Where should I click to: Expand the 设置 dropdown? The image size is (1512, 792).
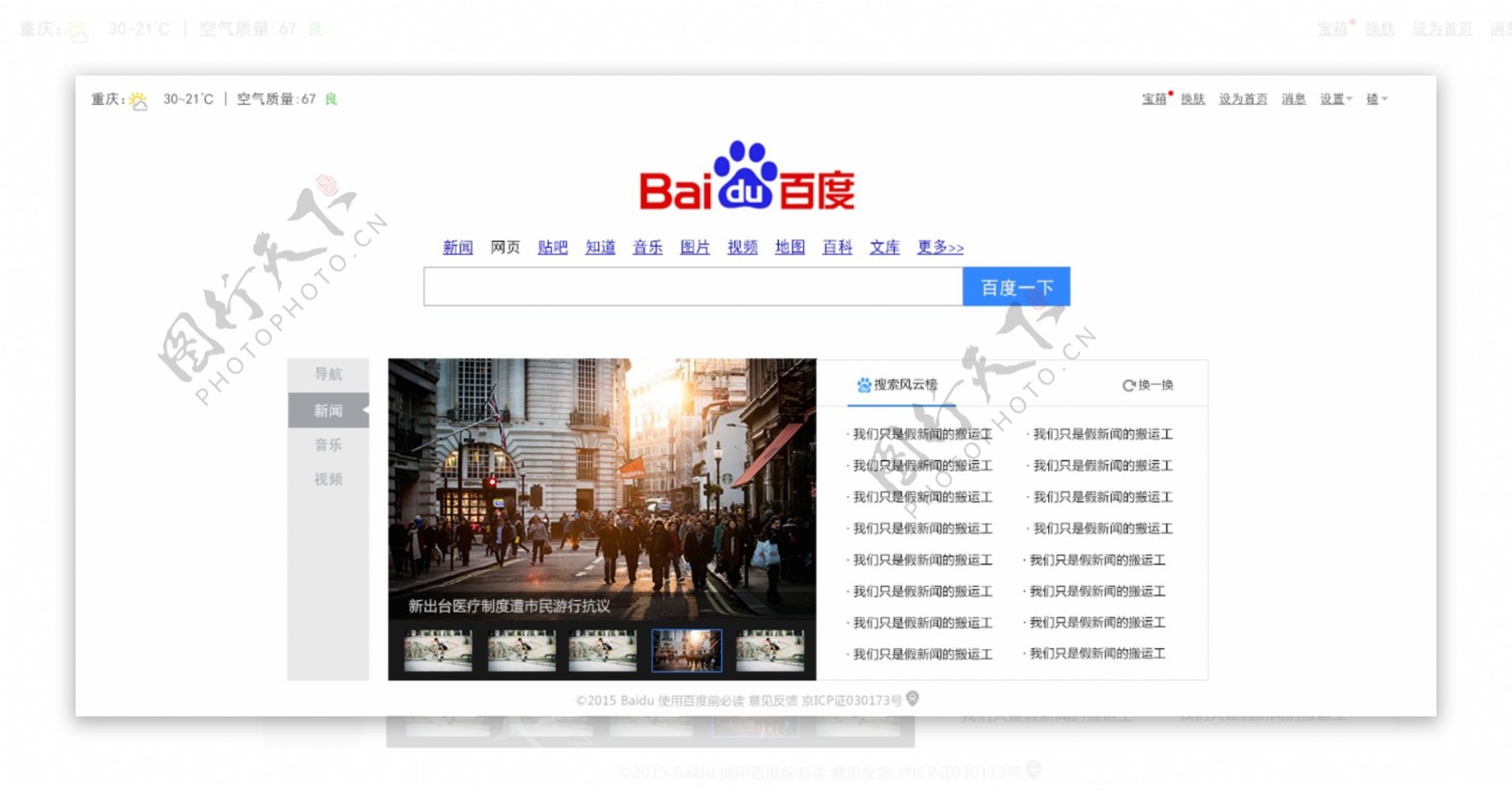coord(1336,99)
